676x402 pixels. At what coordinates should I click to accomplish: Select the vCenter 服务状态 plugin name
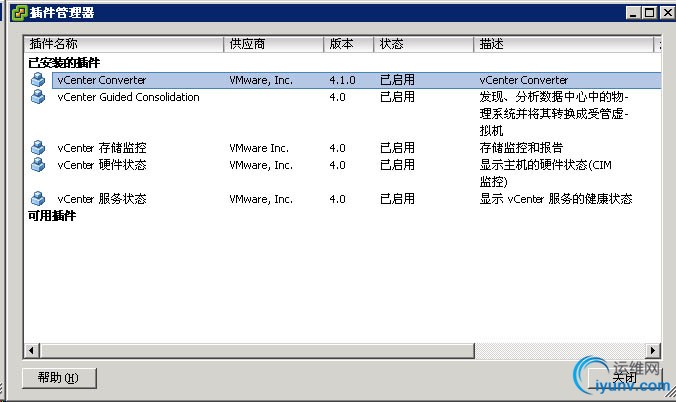(x=102, y=199)
